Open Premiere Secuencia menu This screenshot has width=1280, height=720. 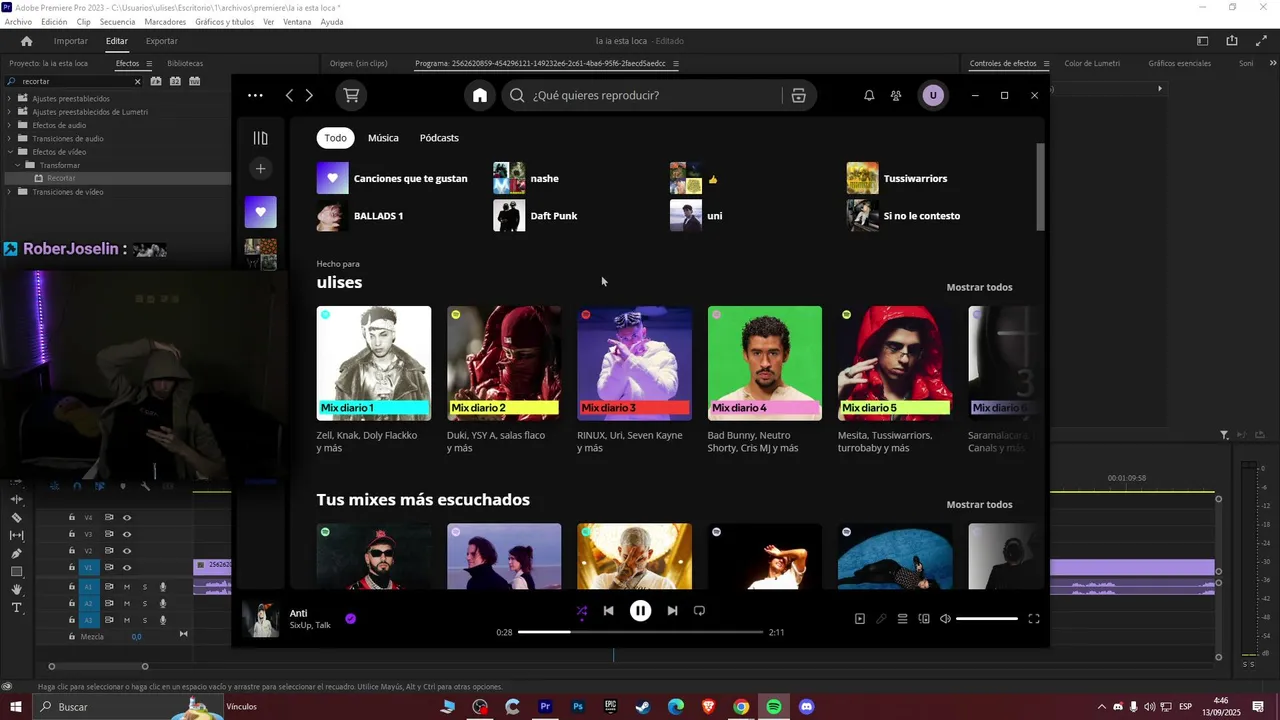(117, 21)
